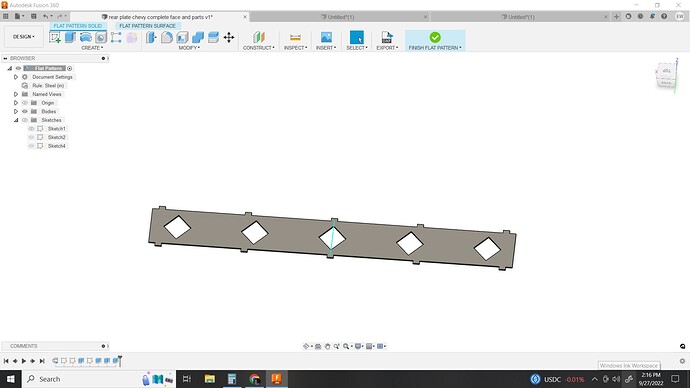Open the DESIGN workspace dropdown
The image size is (690, 388).
pyautogui.click(x=24, y=37)
